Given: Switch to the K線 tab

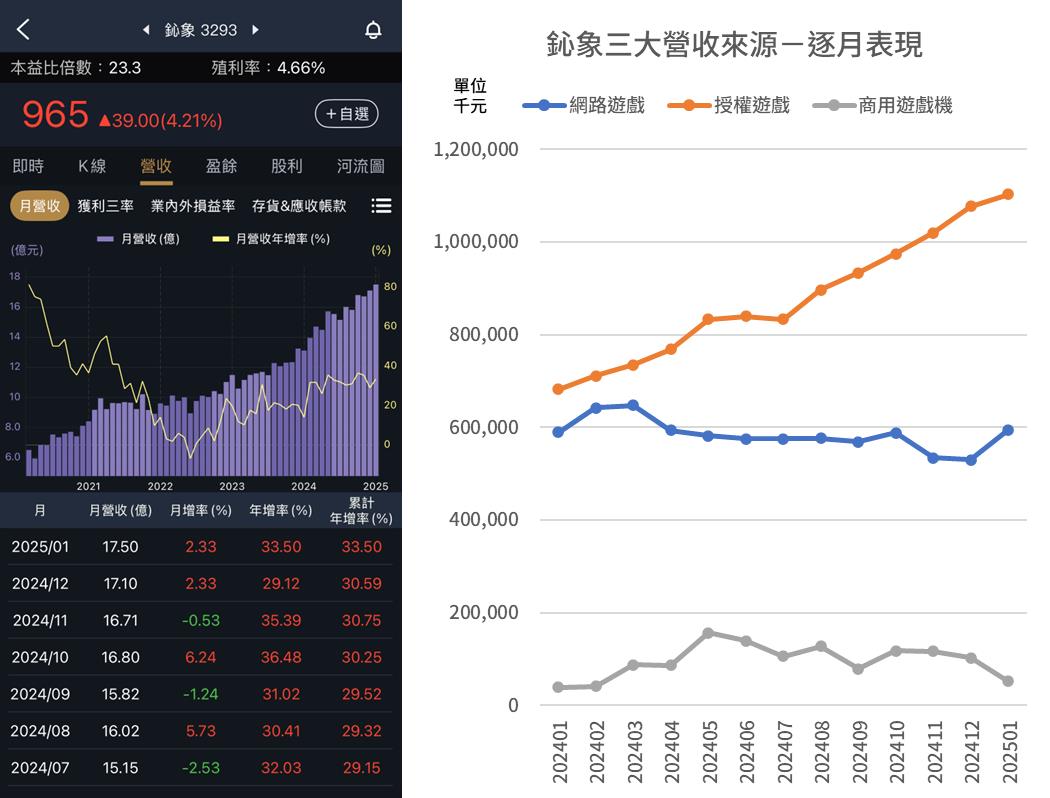Looking at the screenshot, I should click(92, 166).
